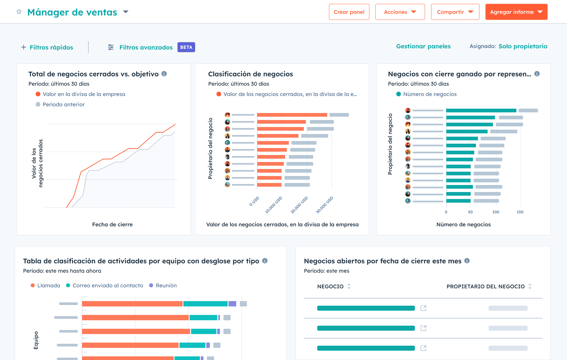Show info for Tabla de clasificación de actividades report
This screenshot has width=567, height=360.
click(x=265, y=261)
